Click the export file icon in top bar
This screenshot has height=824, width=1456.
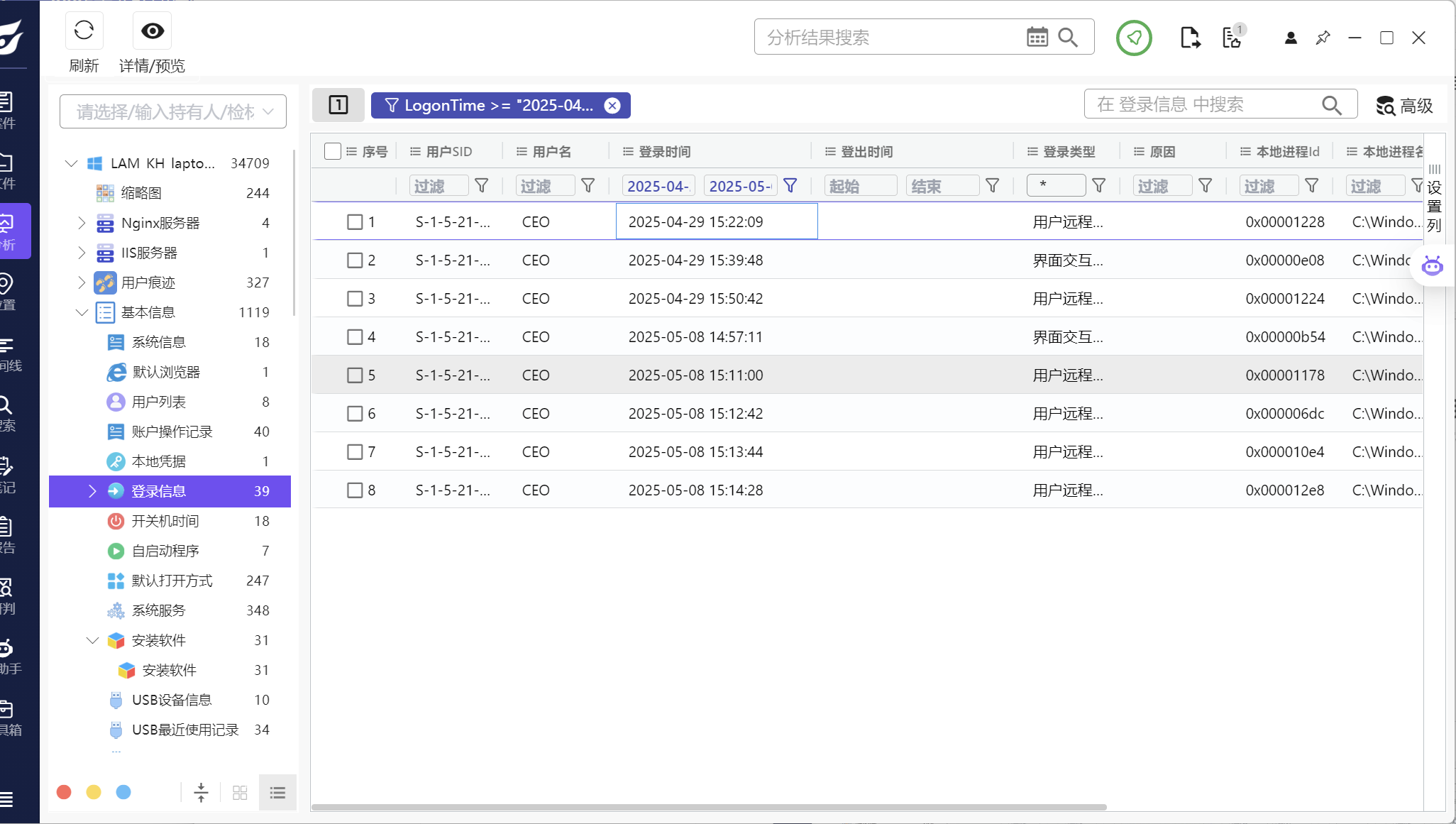[x=1190, y=37]
